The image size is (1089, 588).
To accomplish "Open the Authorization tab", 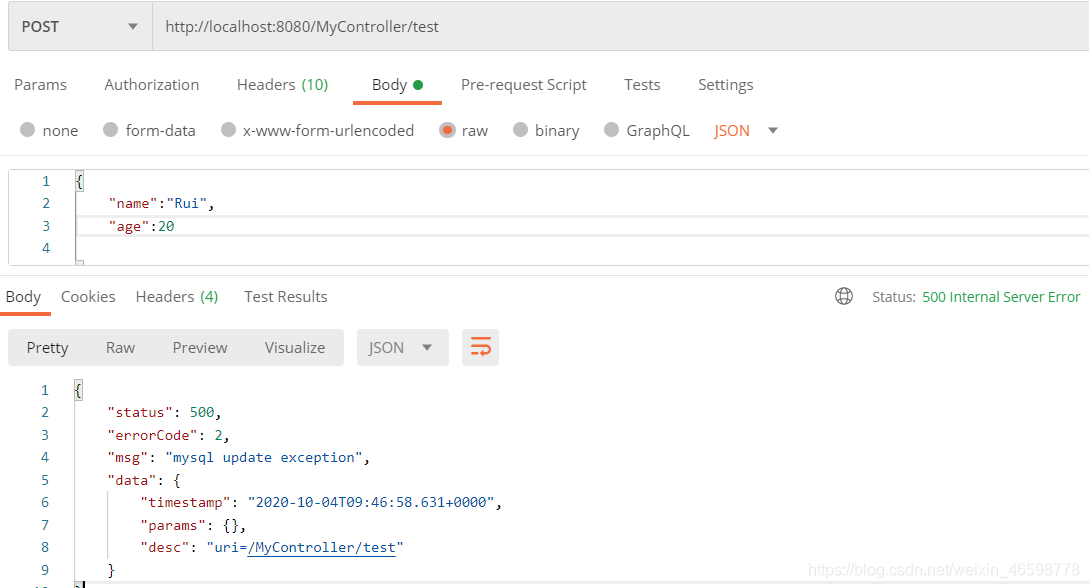I will tap(151, 85).
